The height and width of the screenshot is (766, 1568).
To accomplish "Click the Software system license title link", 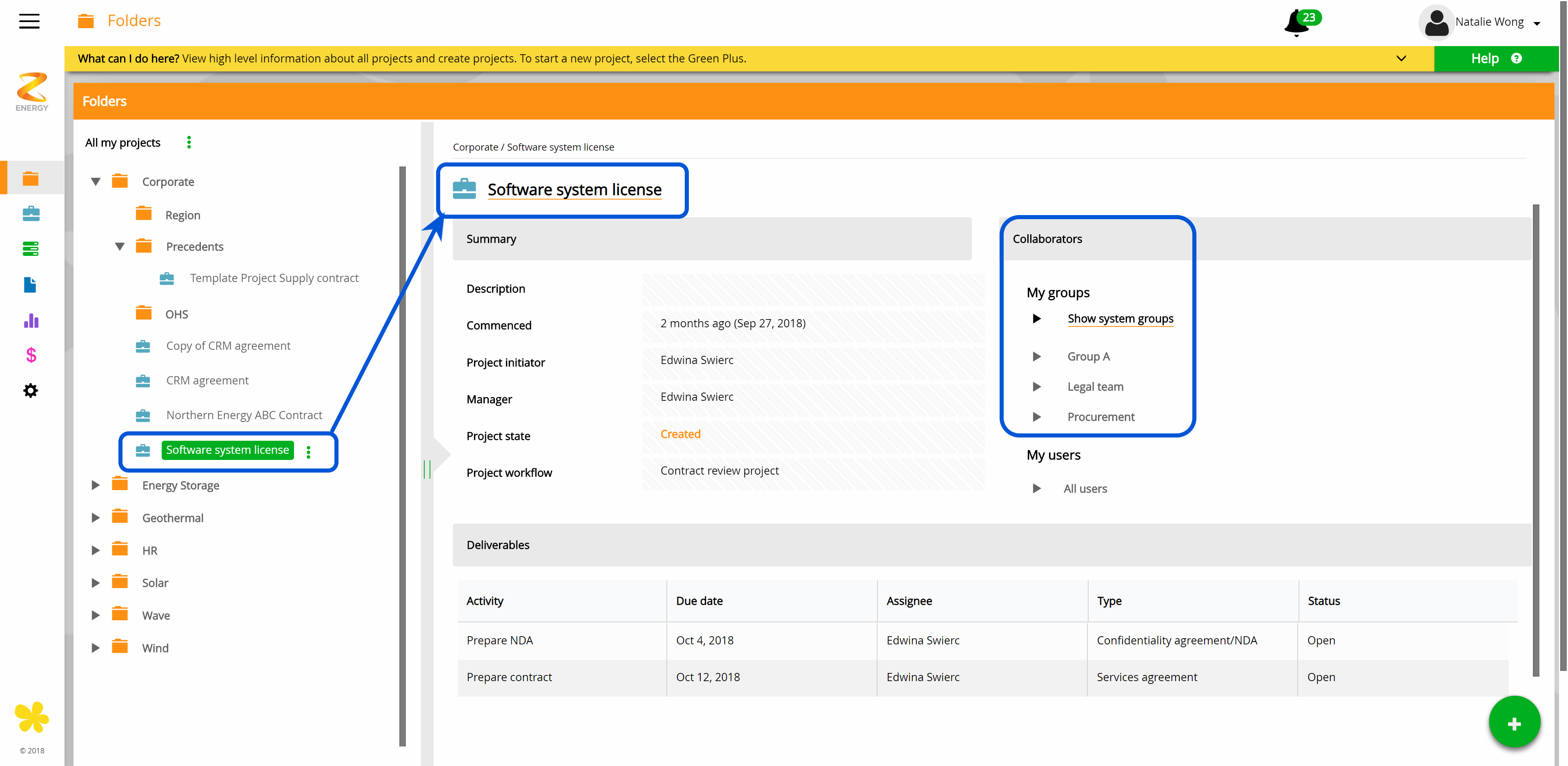I will (574, 190).
